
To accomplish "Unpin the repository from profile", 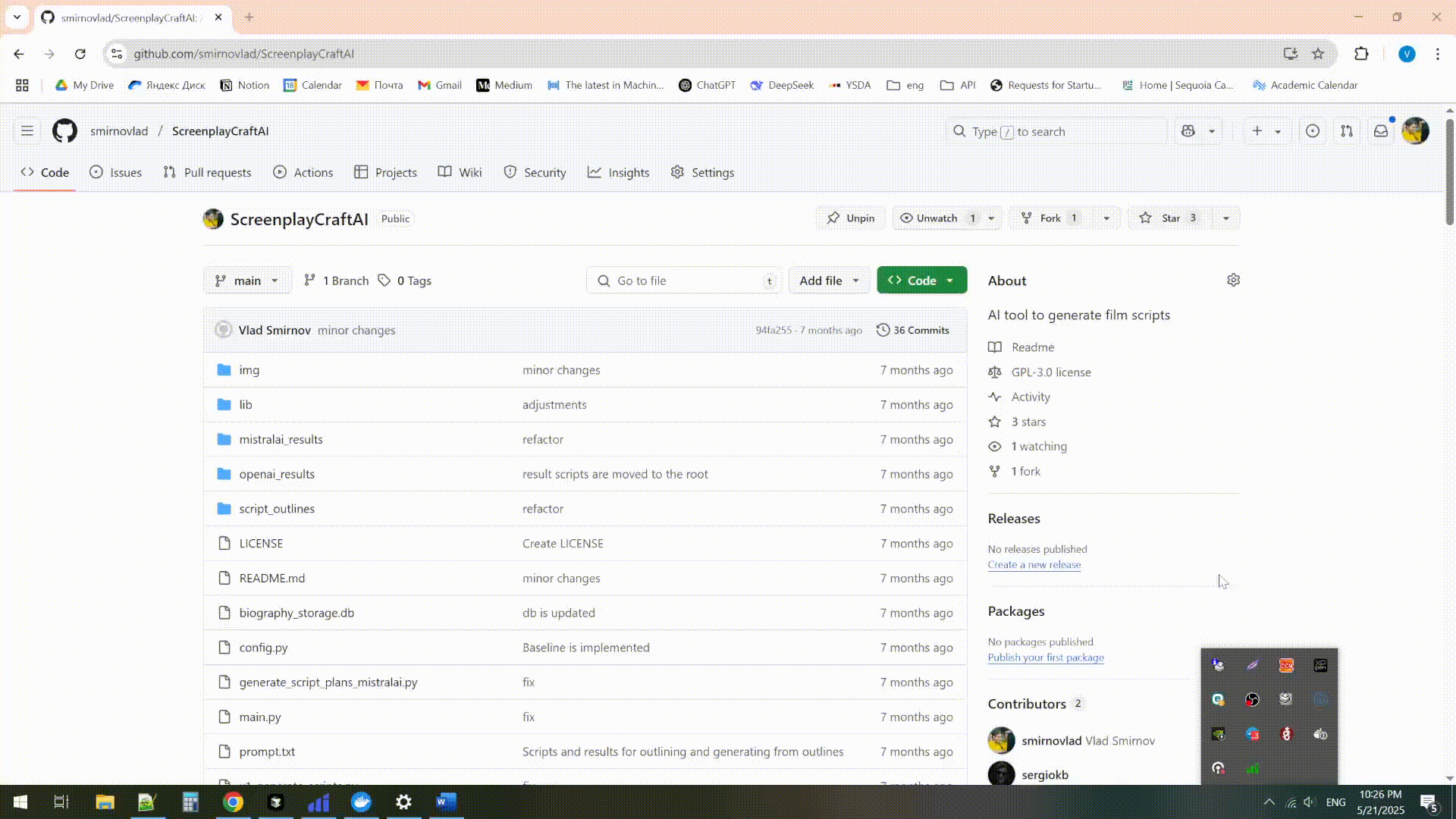I will tap(851, 218).
